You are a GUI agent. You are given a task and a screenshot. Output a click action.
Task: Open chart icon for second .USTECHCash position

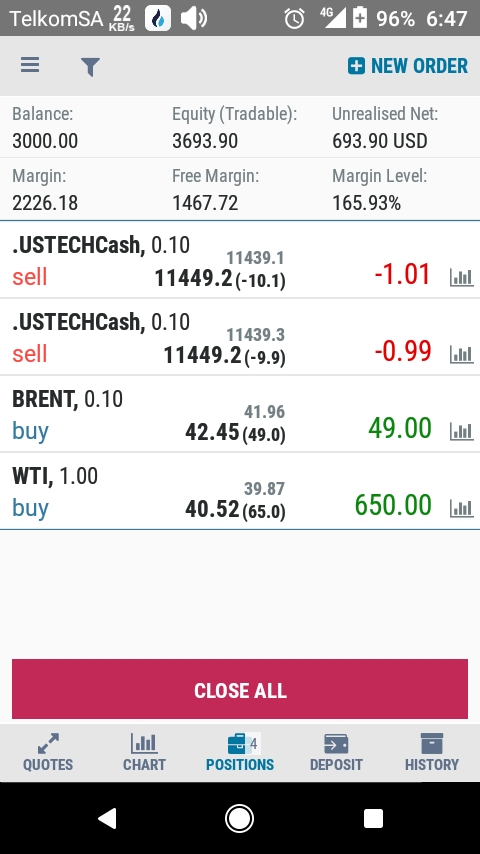click(461, 354)
